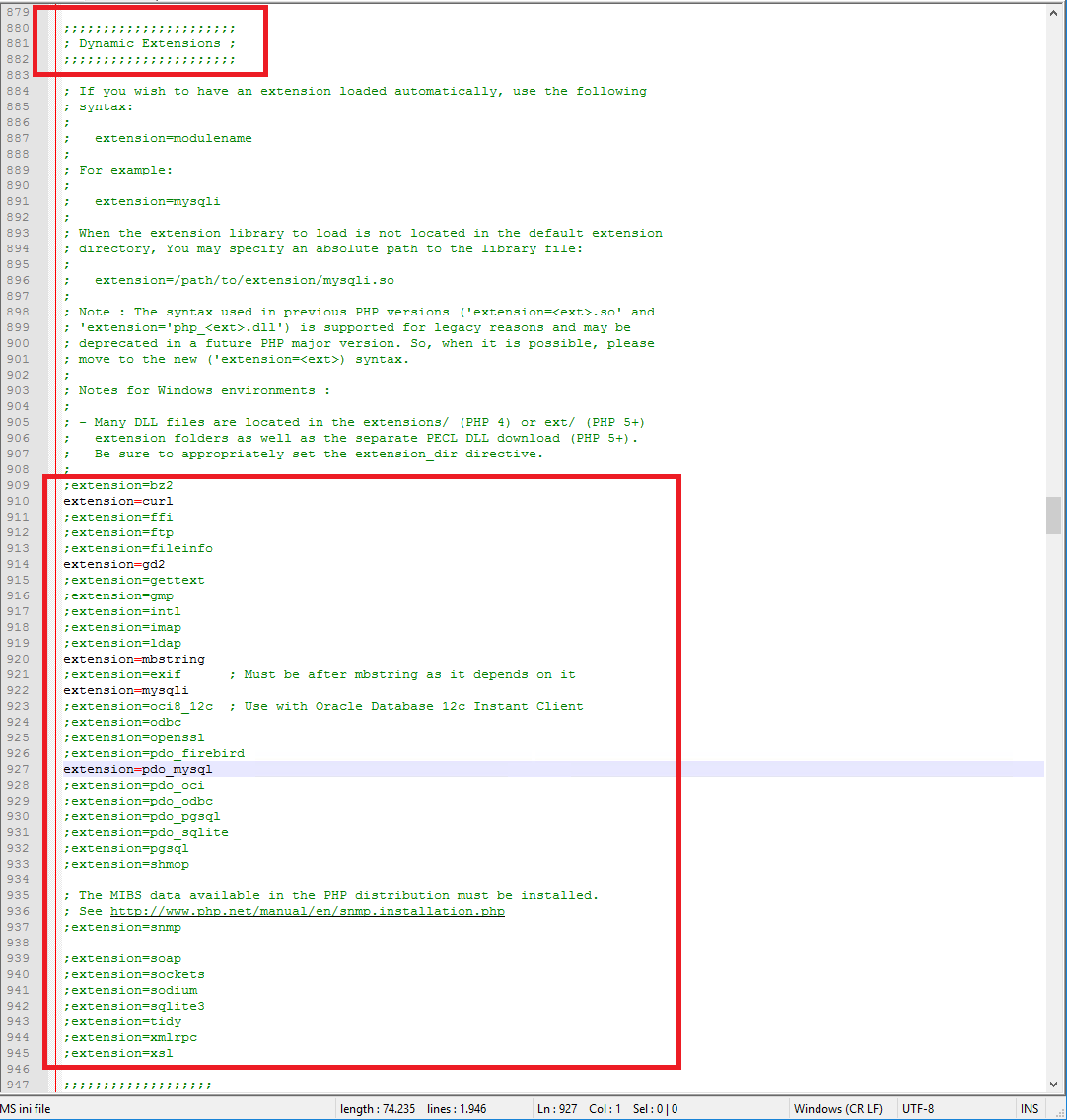Click the line 'extension=gd2'
1067x1120 pixels.
pos(114,564)
